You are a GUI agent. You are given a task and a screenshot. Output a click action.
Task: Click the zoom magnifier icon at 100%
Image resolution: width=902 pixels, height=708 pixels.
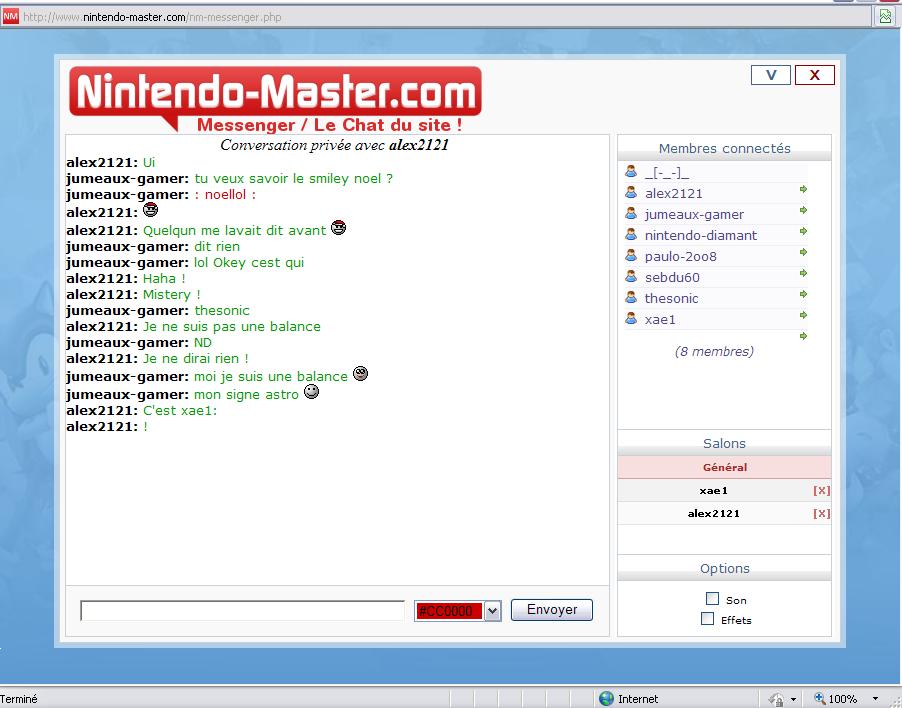[x=820, y=698]
